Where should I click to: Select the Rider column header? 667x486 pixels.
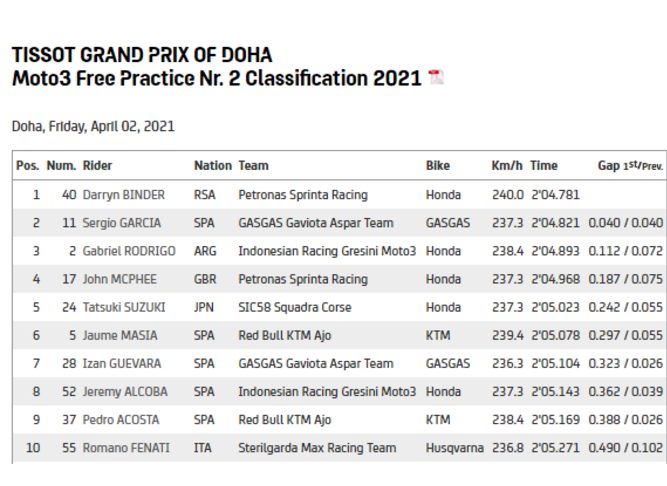coord(97,166)
